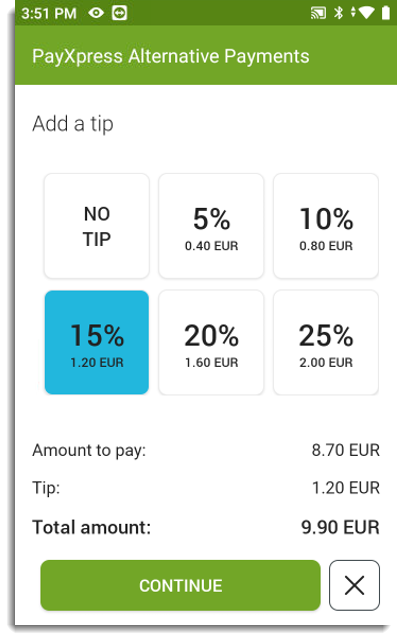
Task: Tap the cast screen icon
Action: (x=318, y=13)
